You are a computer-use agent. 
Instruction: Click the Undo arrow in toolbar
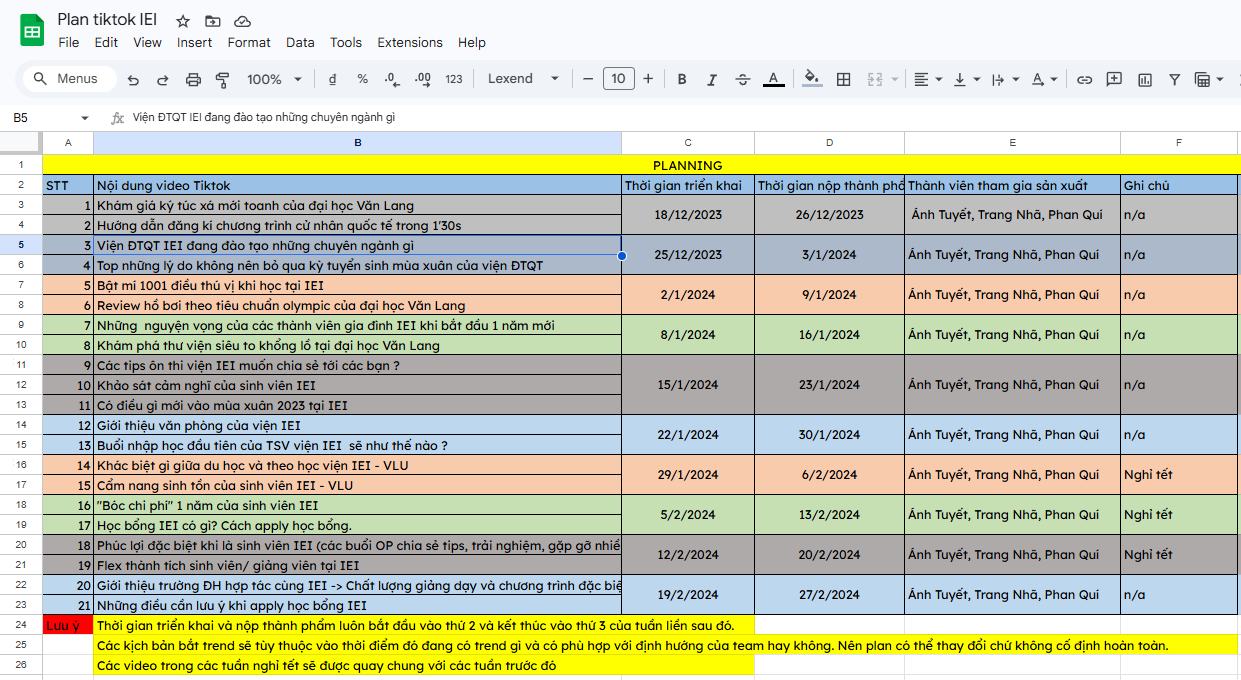click(x=133, y=79)
